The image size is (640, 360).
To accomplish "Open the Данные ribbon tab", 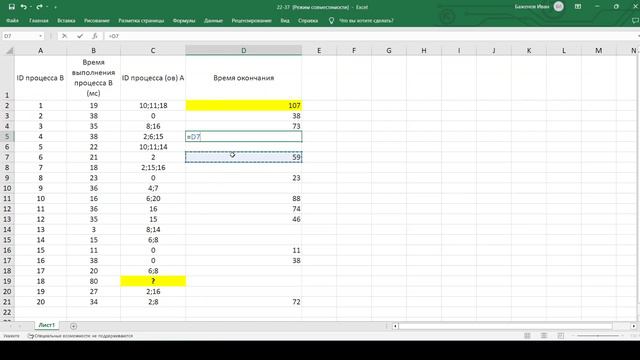I will [x=213, y=20].
